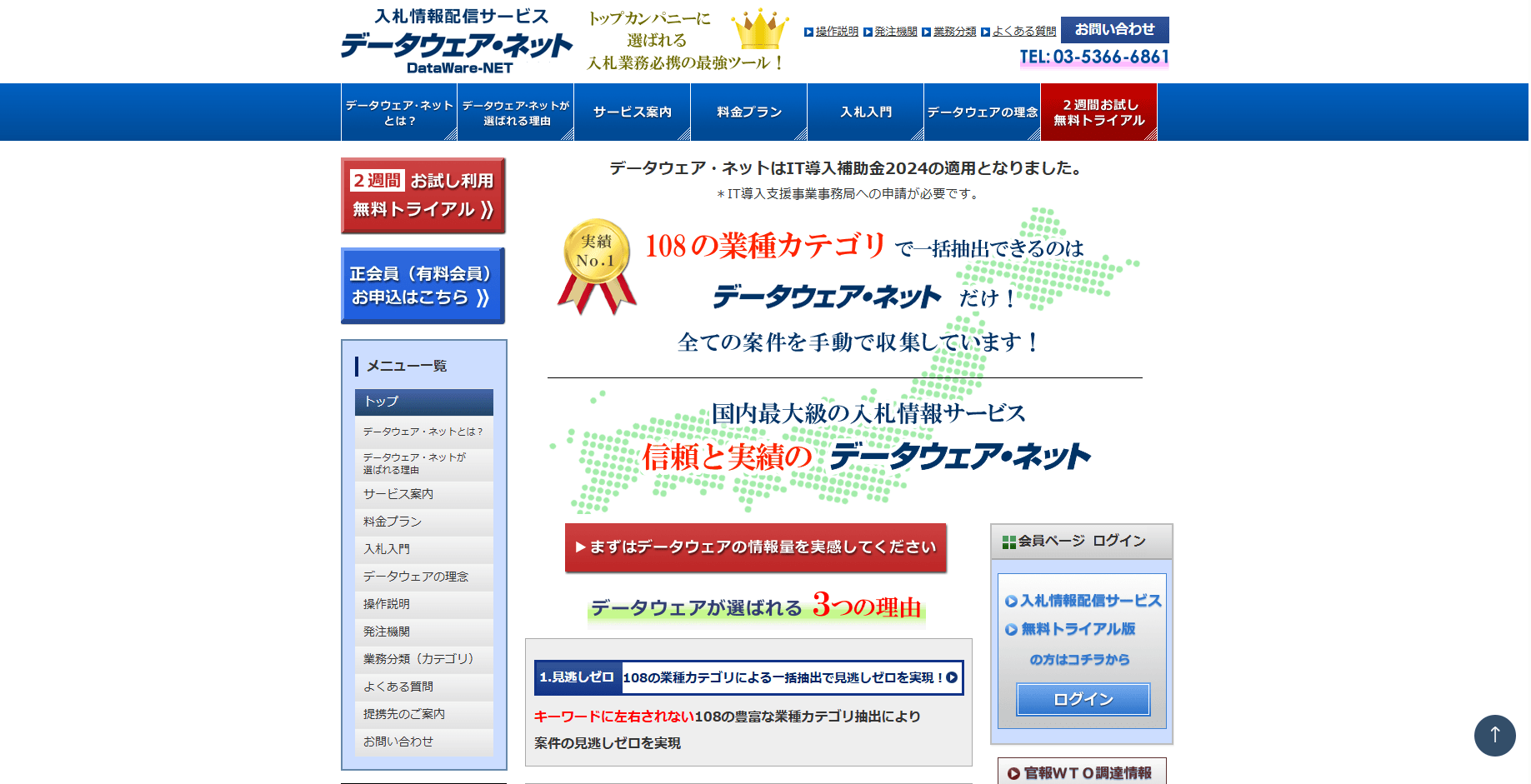
Task: Select the 料金プラン navigation tab
Action: pos(748,112)
